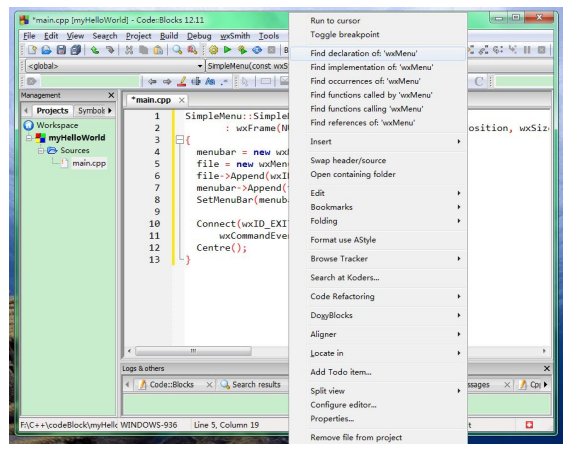This screenshot has width=568, height=449.
Task: Collapse the myHelloWorld project tree node
Action: pyautogui.click(x=29, y=138)
